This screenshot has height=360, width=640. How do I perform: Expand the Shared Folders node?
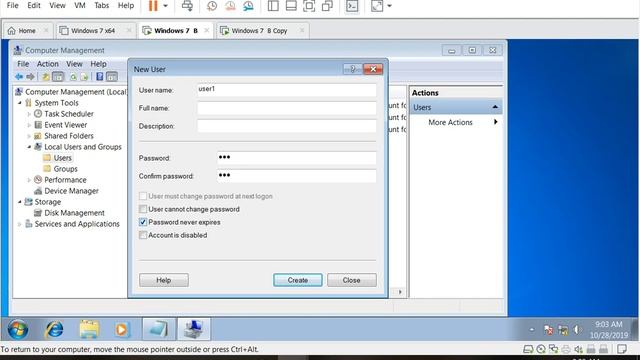click(29, 136)
